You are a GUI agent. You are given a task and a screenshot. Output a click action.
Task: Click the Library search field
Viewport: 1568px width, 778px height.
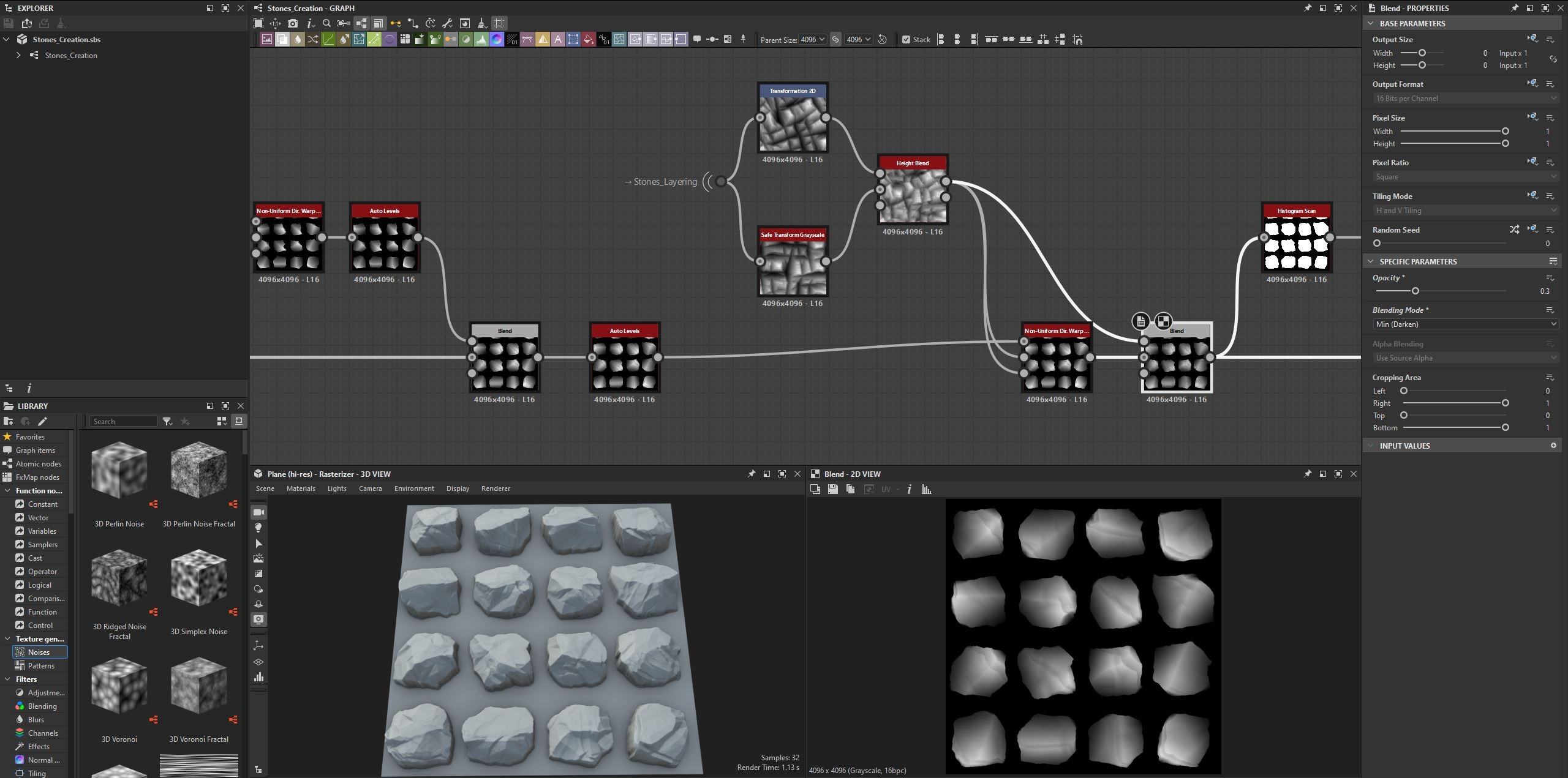[x=124, y=421]
